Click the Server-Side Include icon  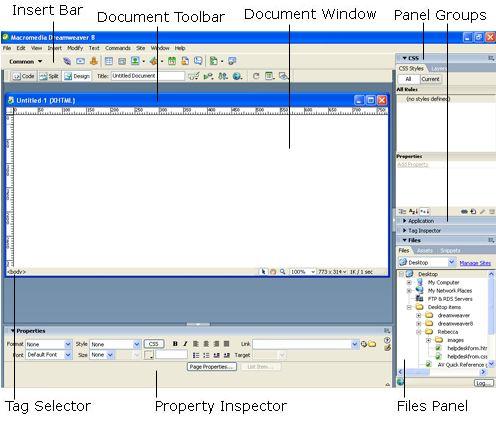[185, 61]
